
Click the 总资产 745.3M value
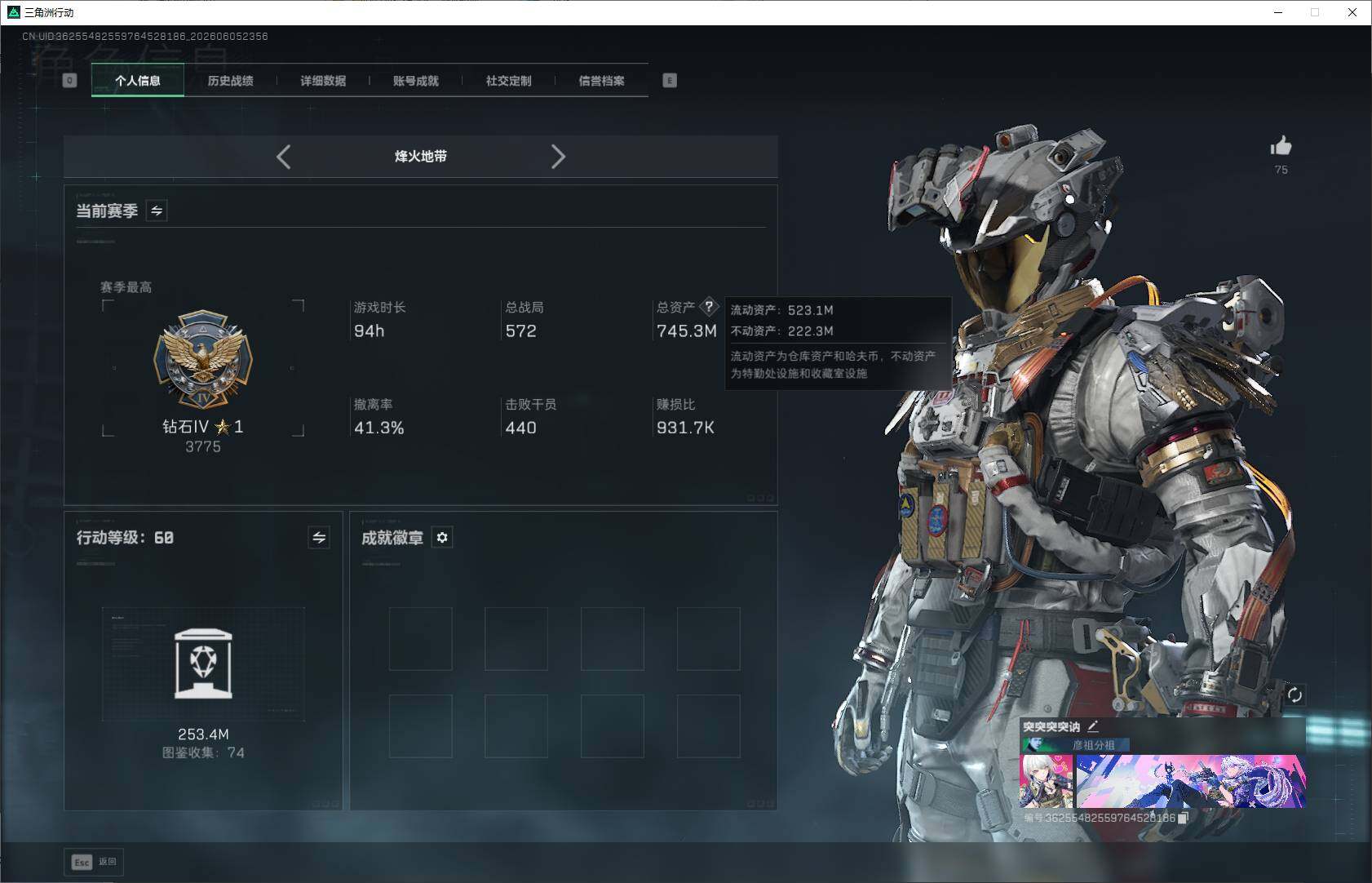tap(687, 331)
